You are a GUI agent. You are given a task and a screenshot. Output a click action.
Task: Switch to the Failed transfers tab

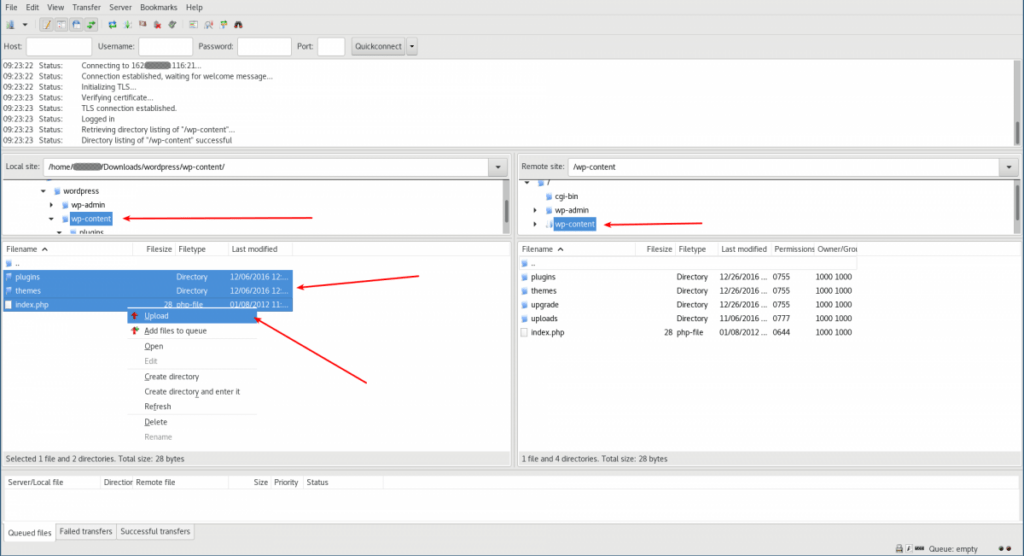(x=86, y=532)
